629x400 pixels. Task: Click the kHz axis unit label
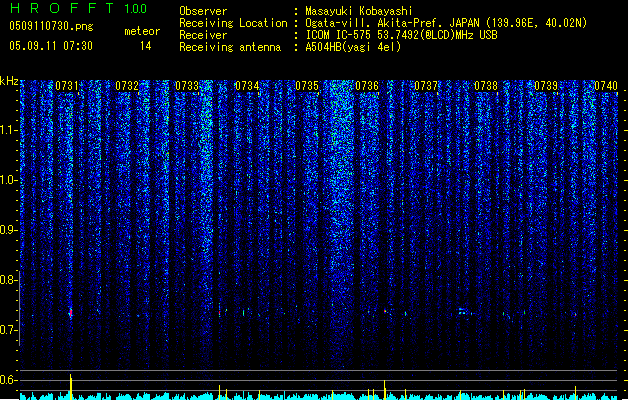point(9,81)
